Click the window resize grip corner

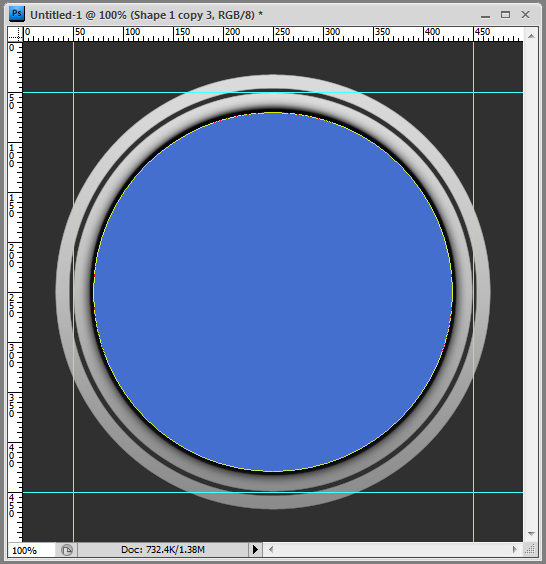click(530, 549)
